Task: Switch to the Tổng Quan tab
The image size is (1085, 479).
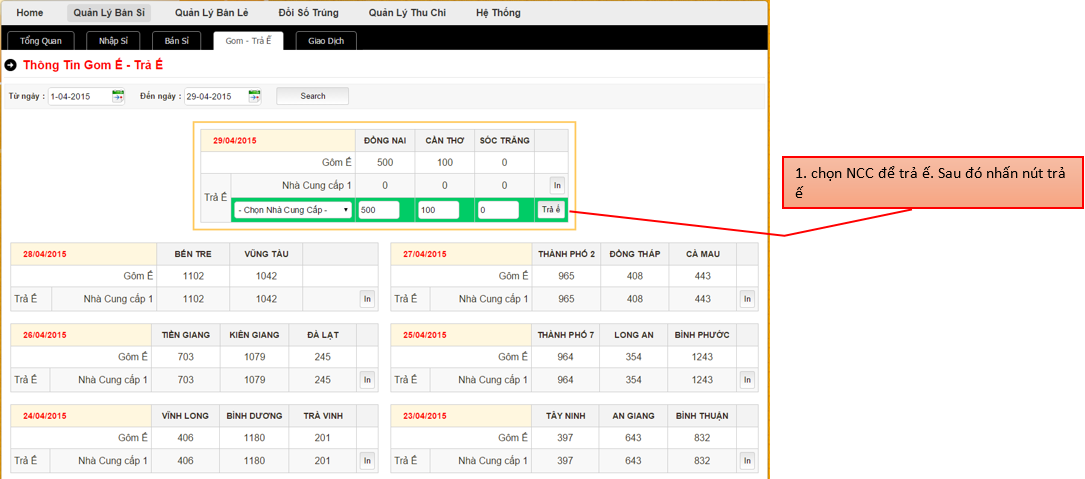Action: (41, 41)
